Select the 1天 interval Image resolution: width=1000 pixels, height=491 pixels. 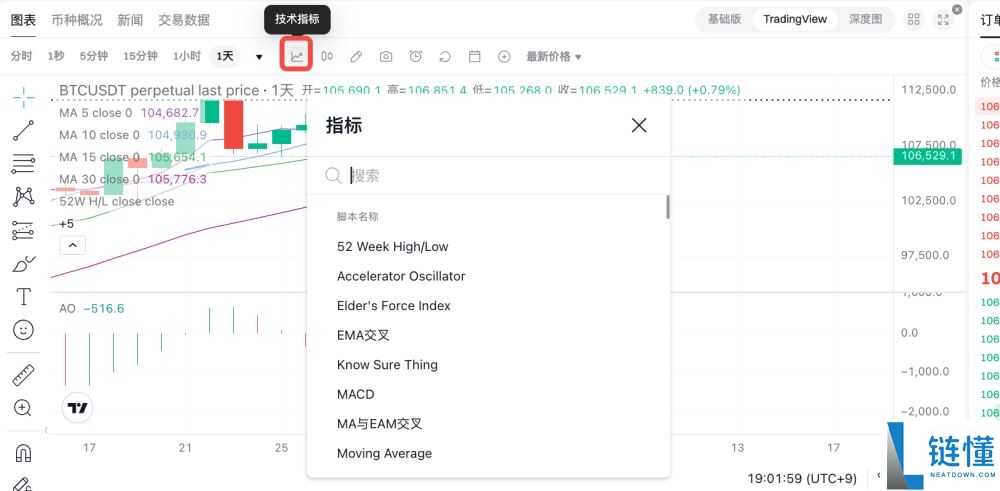(224, 56)
